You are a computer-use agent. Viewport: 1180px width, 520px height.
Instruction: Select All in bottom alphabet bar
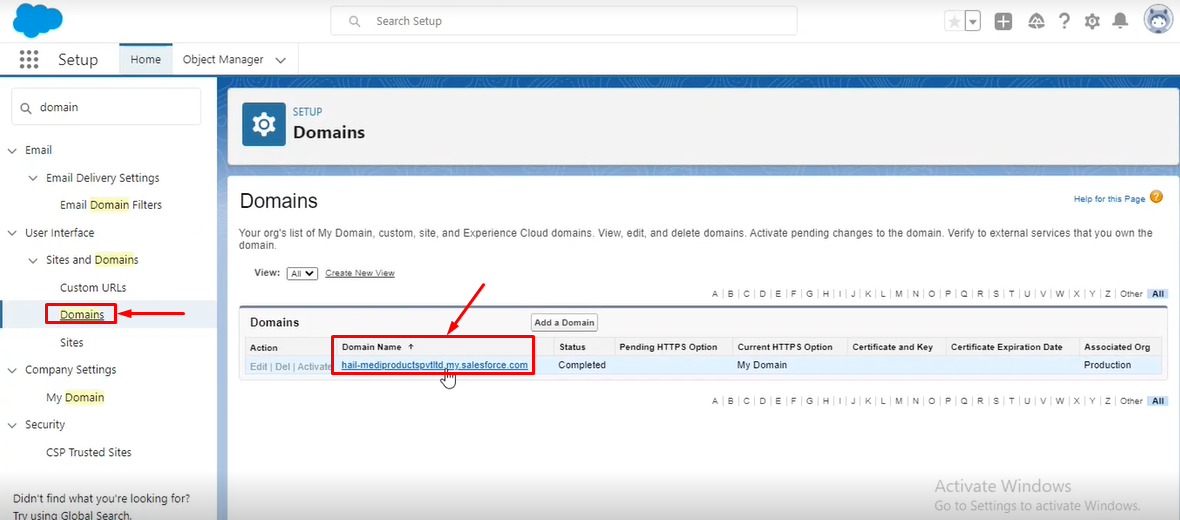pos(1158,401)
